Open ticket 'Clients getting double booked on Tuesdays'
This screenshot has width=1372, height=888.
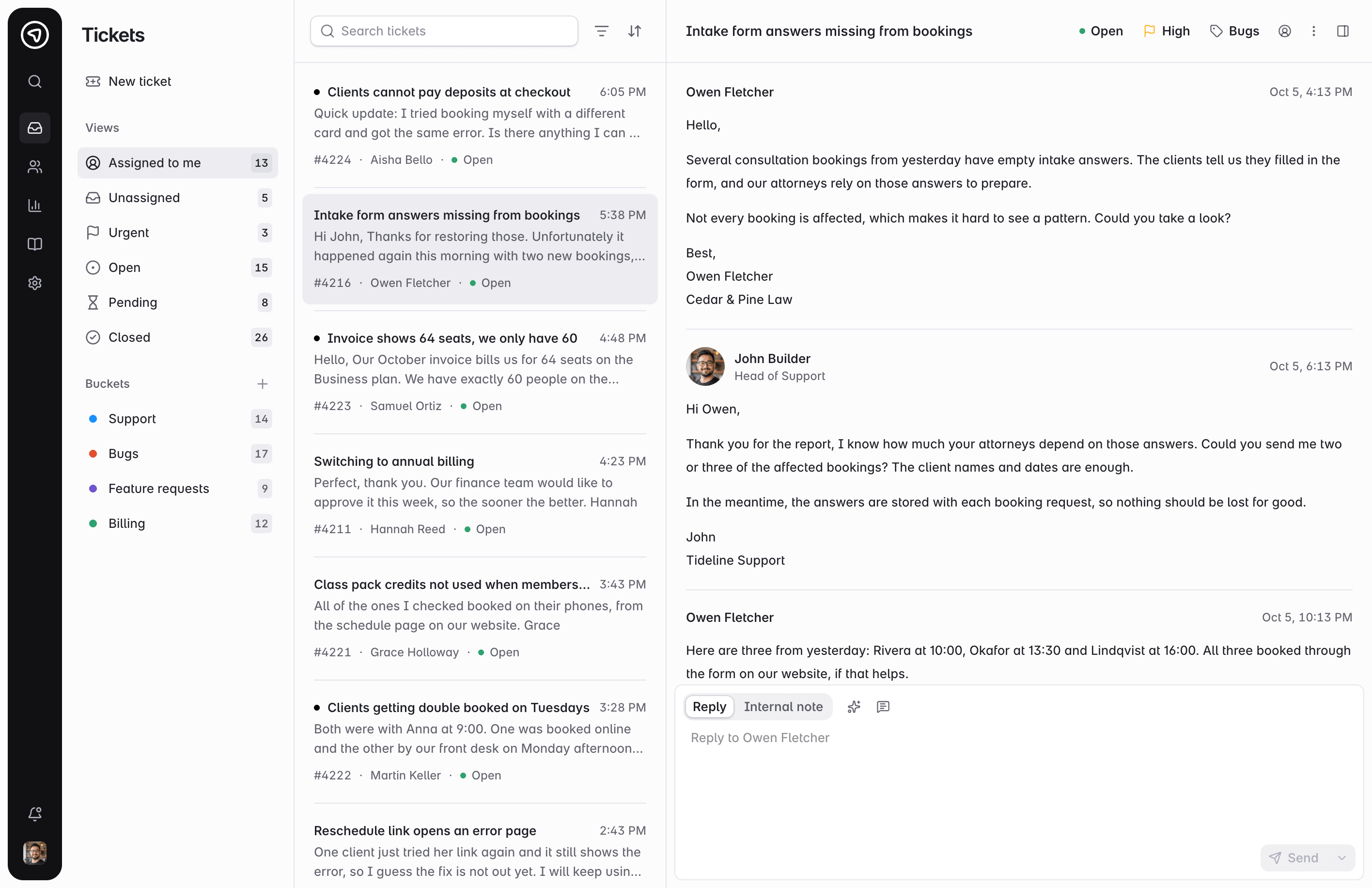point(480,741)
